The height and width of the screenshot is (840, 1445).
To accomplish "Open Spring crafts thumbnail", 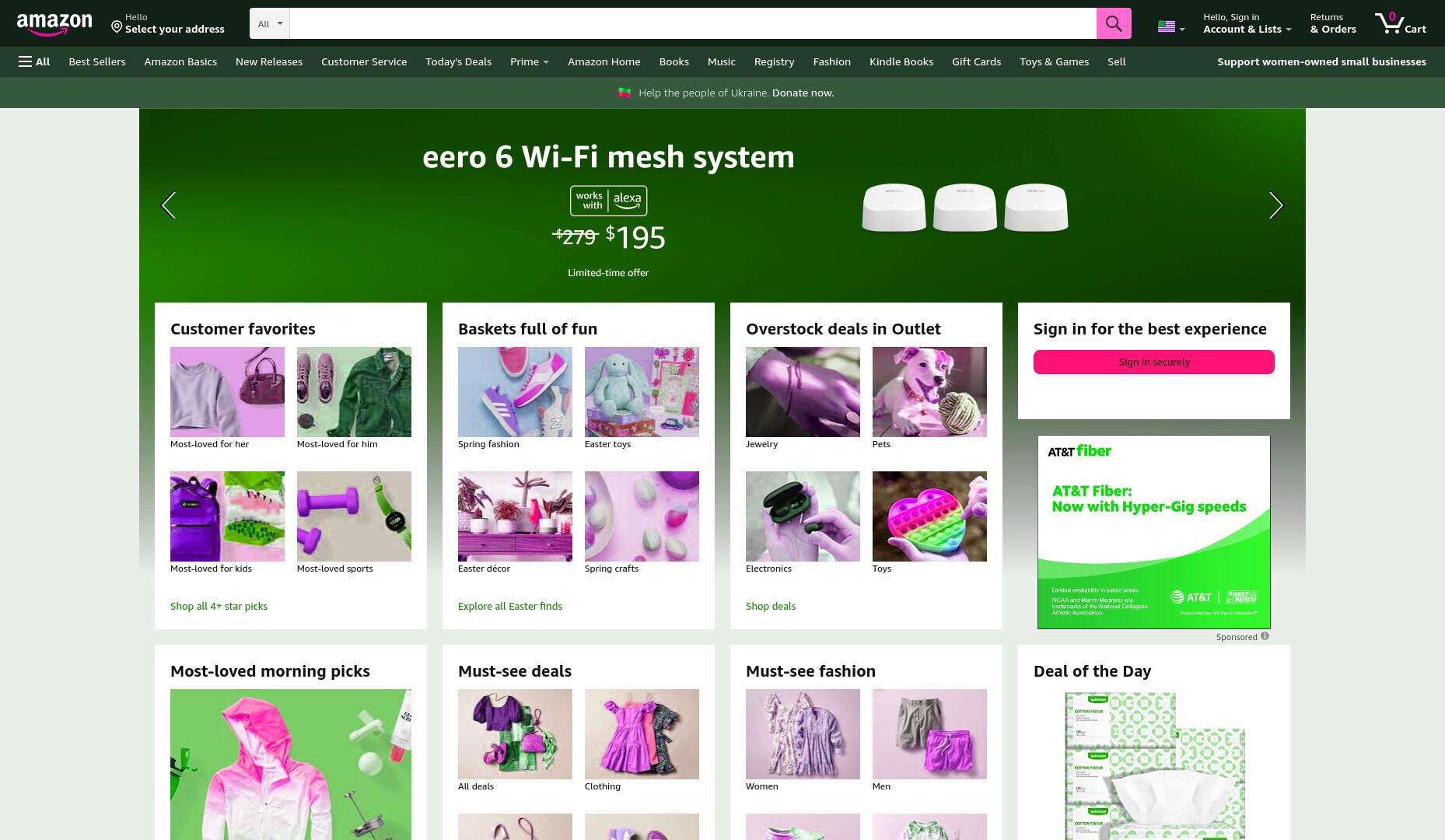I will click(642, 516).
